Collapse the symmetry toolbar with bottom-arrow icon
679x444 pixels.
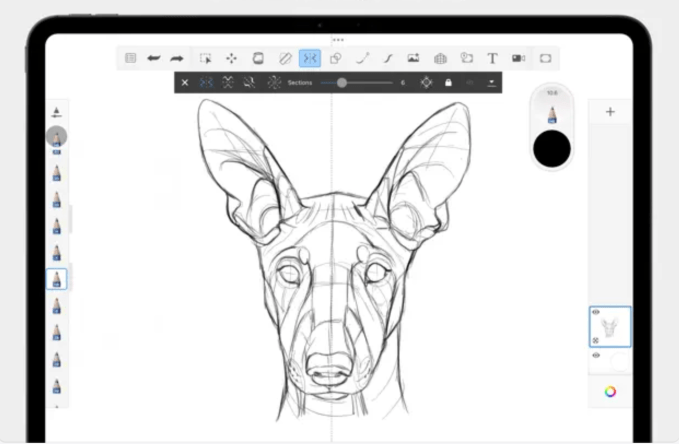[x=490, y=82]
